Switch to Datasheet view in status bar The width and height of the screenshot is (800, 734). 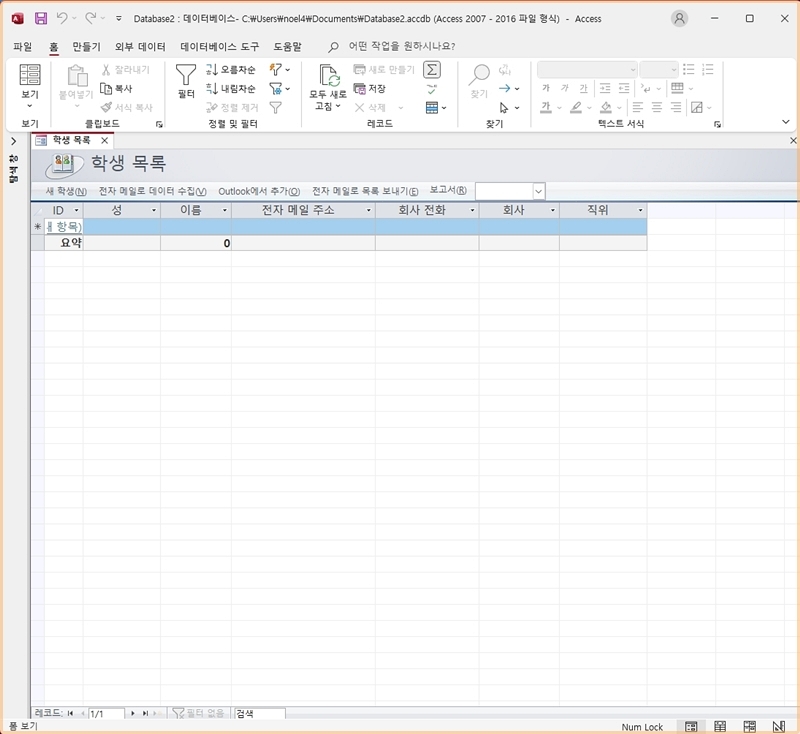click(719, 726)
